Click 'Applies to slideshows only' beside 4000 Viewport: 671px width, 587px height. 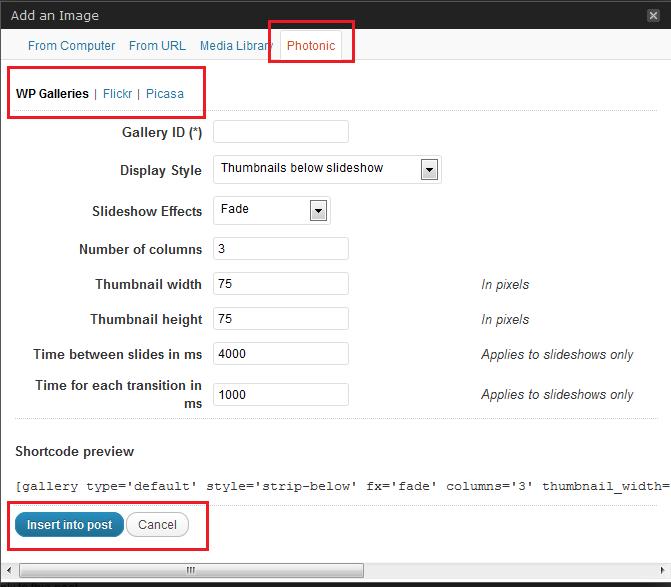point(557,355)
